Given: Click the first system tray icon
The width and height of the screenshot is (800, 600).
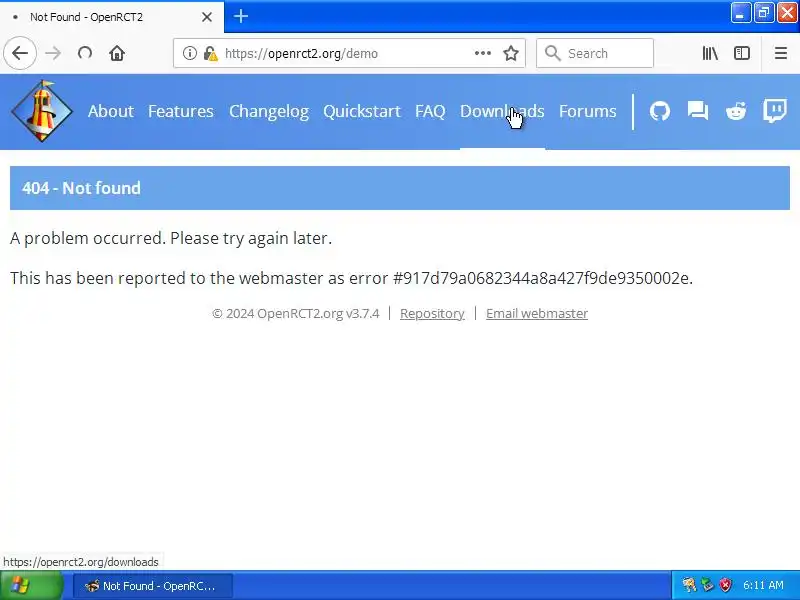Looking at the screenshot, I should (689, 585).
